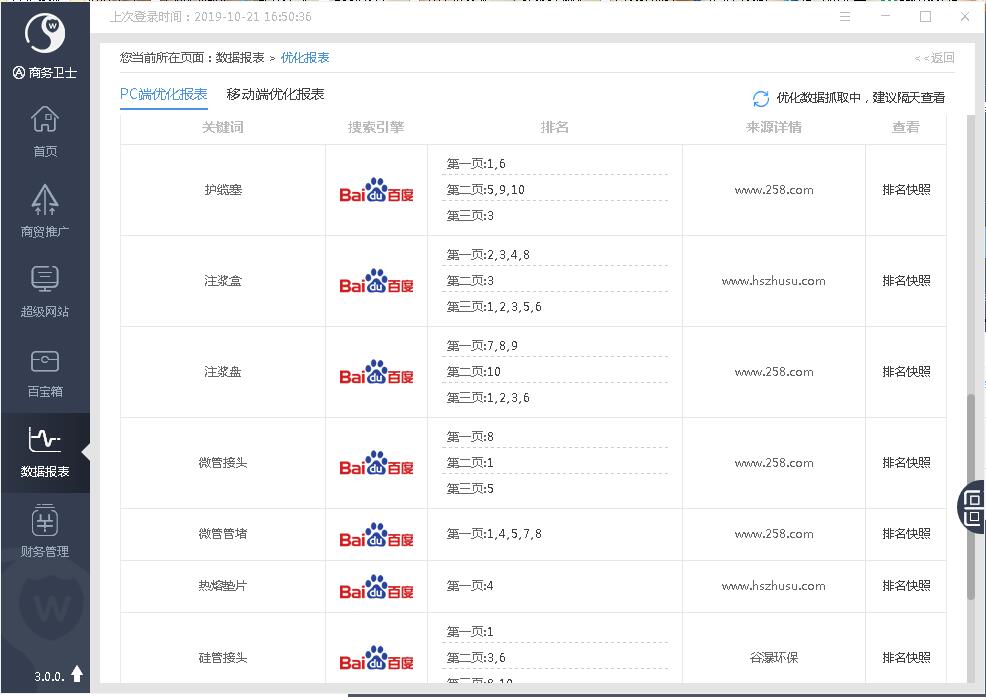Select 数据报表 data report sidebar icon

pyautogui.click(x=45, y=450)
